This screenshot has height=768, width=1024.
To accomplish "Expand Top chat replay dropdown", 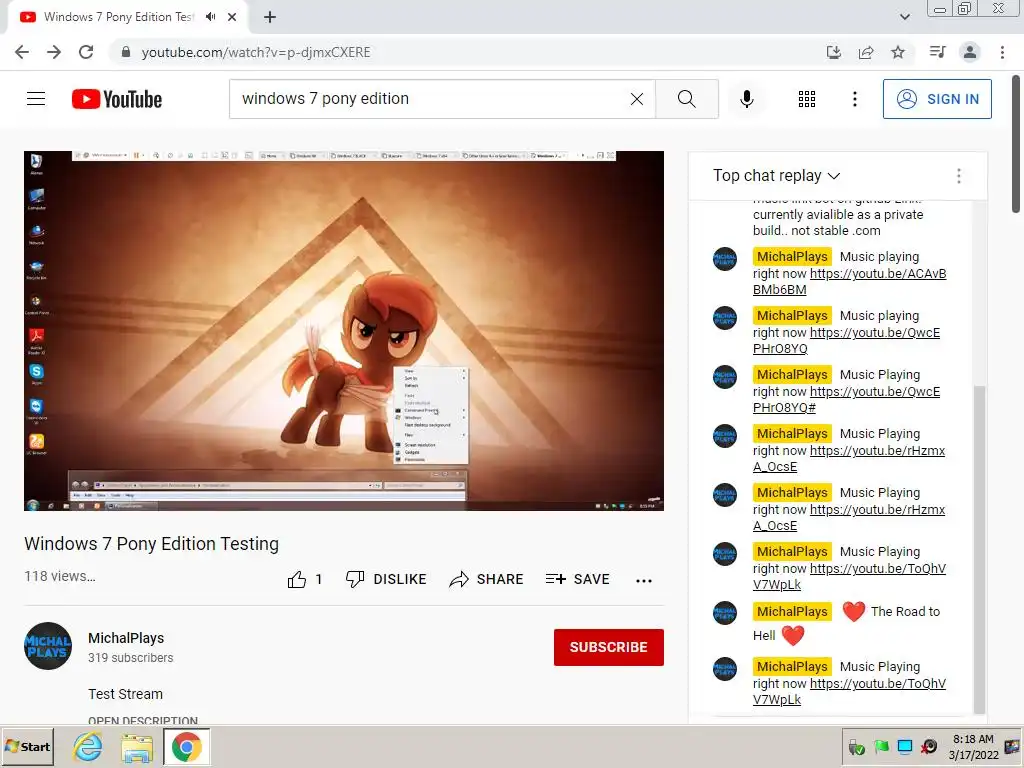I will (x=776, y=176).
